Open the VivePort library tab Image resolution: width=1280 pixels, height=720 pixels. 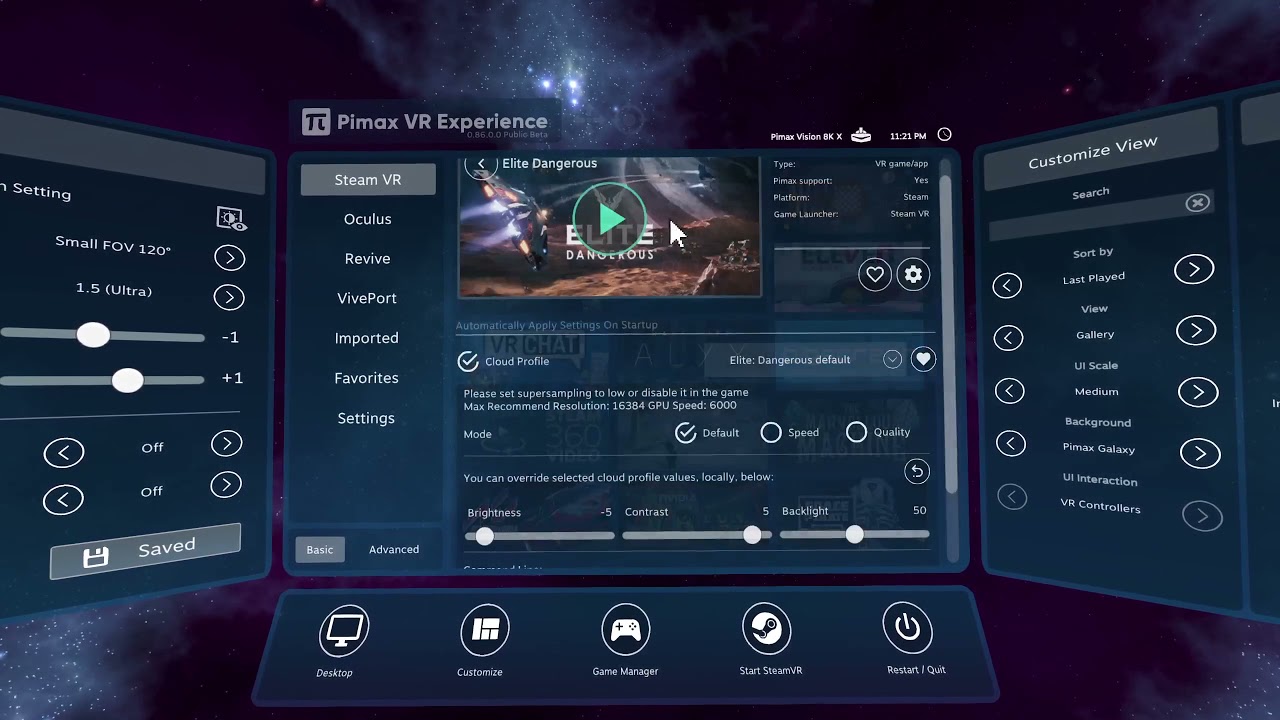367,298
